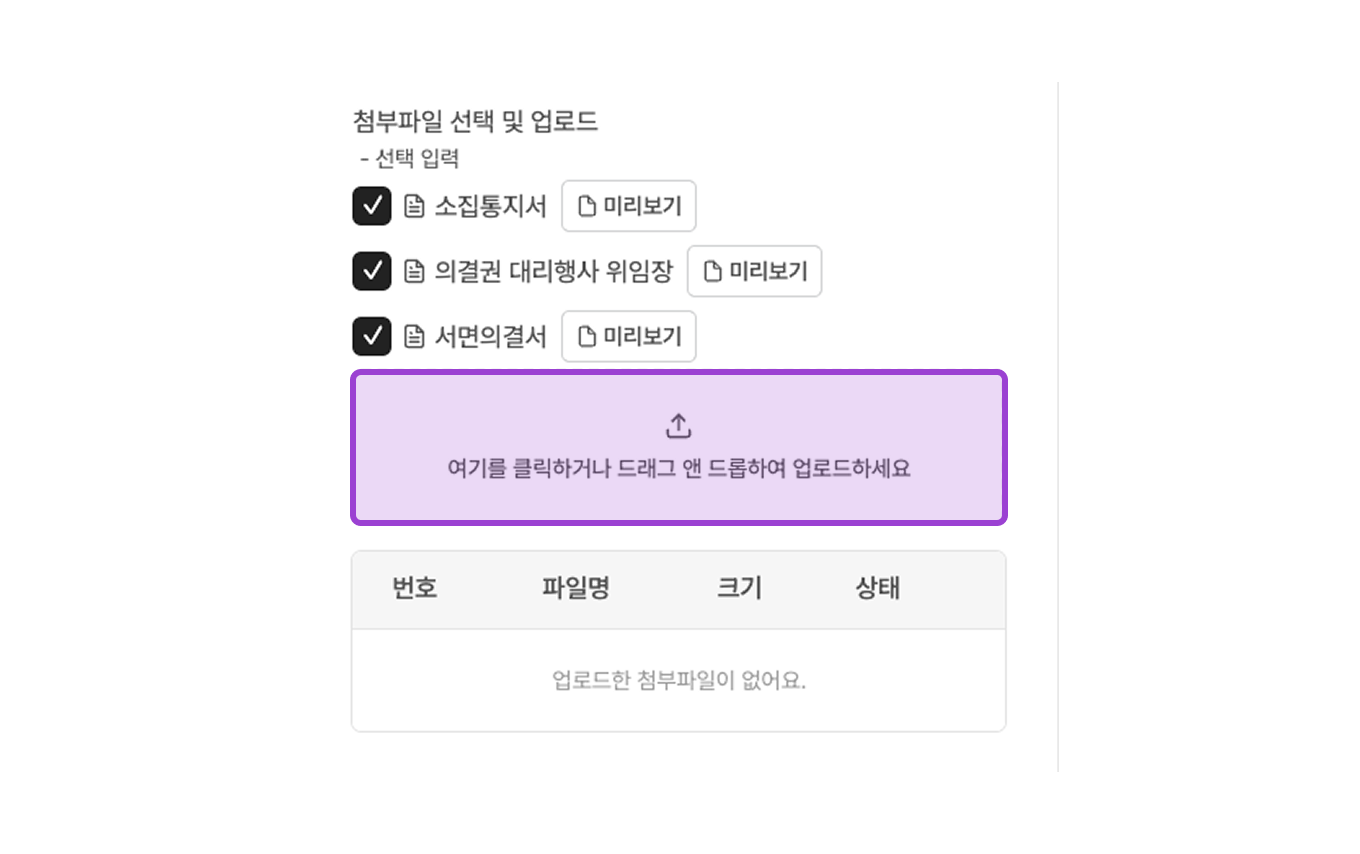Image resolution: width=1360 pixels, height=854 pixels.
Task: Uncheck the 의결권 대리행사 위임장 checkbox
Action: coord(371,271)
